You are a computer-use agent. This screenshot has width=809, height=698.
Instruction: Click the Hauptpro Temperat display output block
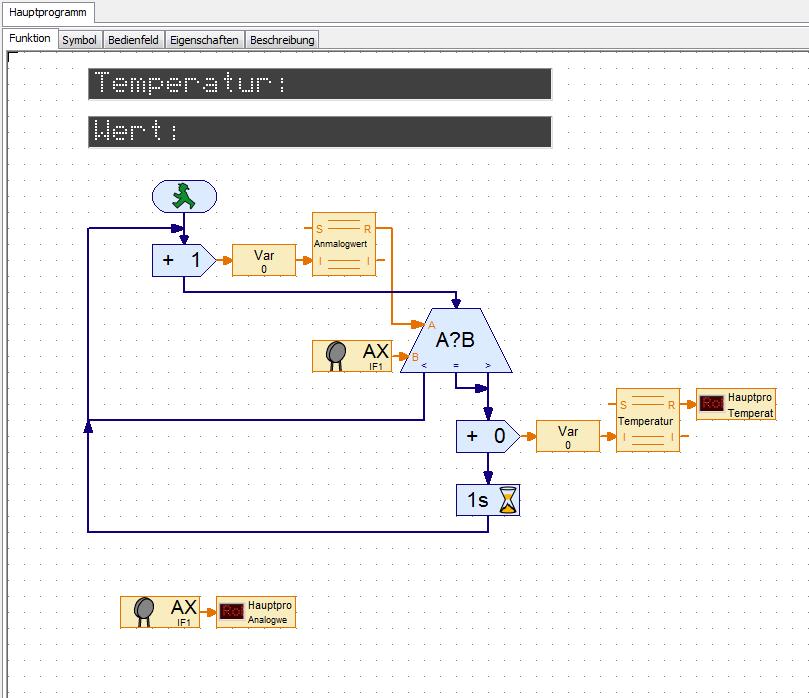coord(735,405)
